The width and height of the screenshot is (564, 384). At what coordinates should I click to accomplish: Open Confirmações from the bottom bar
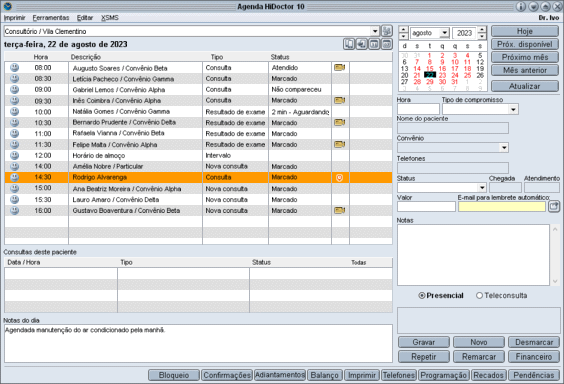227,375
